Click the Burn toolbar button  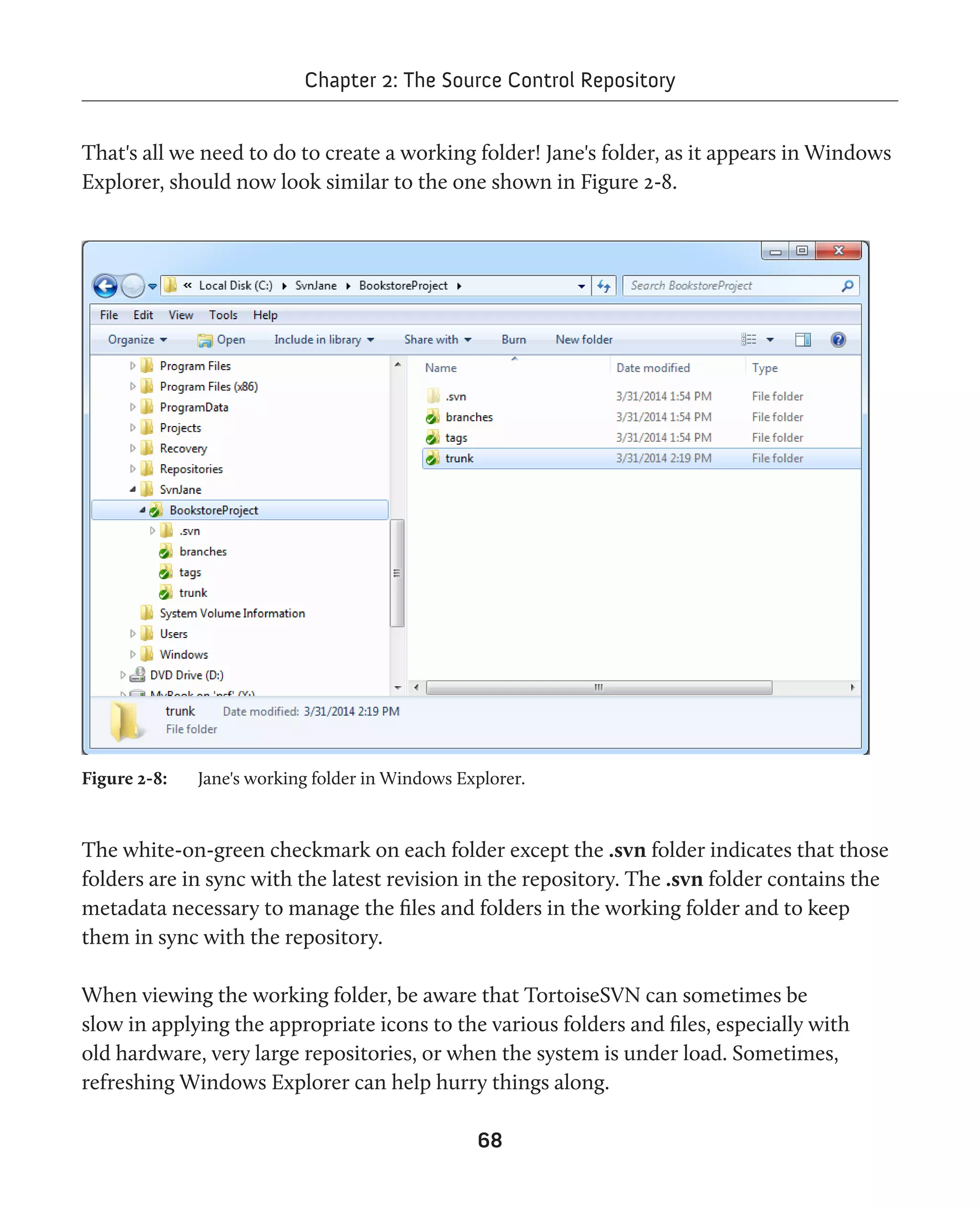click(513, 339)
